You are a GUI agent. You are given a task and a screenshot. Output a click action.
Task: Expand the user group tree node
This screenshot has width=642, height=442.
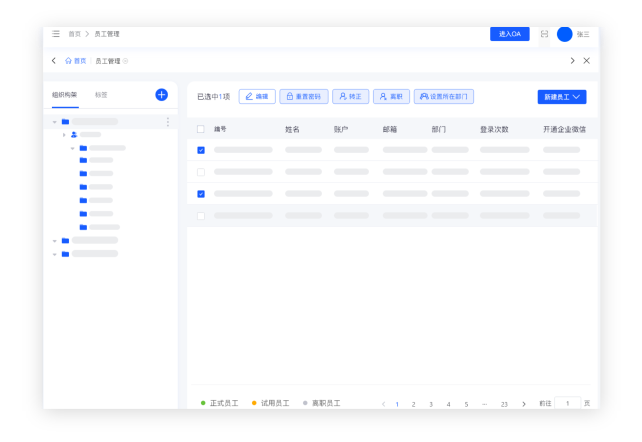pos(64,134)
